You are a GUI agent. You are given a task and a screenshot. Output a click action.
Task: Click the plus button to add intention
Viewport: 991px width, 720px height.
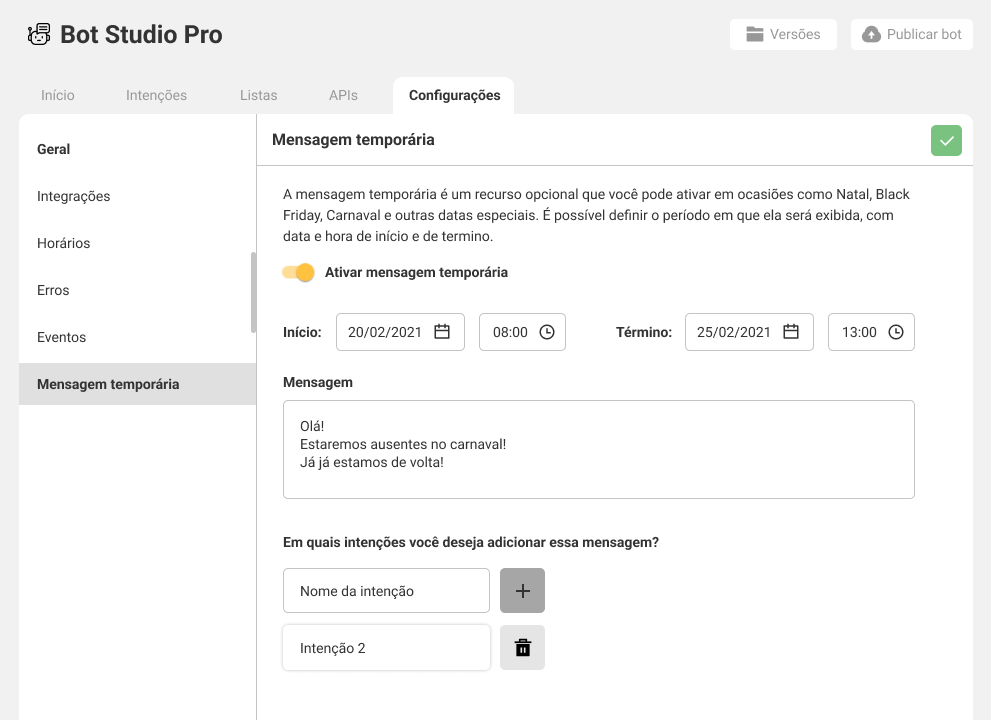[522, 590]
